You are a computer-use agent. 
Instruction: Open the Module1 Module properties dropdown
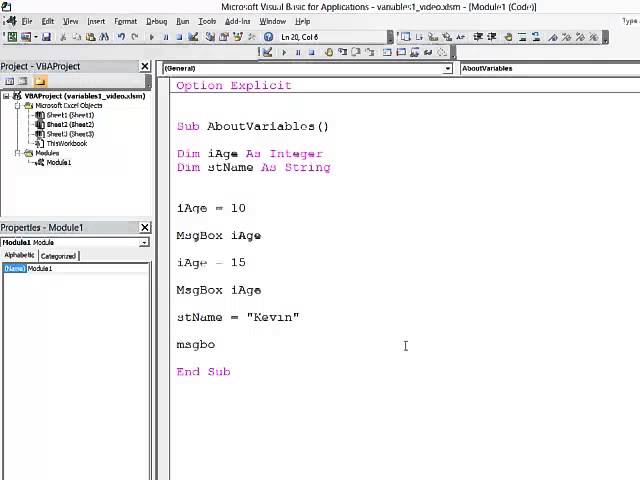click(x=144, y=243)
